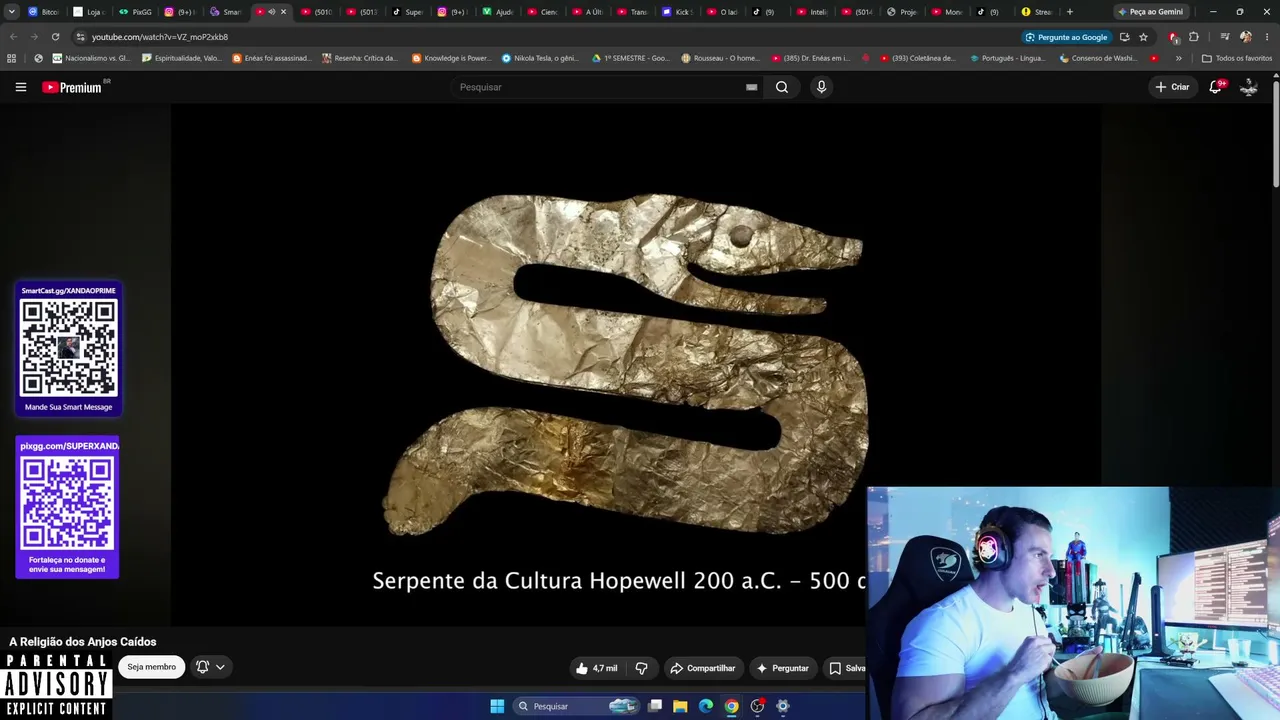
Task: Close the active YouTube tab
Action: coord(283,12)
